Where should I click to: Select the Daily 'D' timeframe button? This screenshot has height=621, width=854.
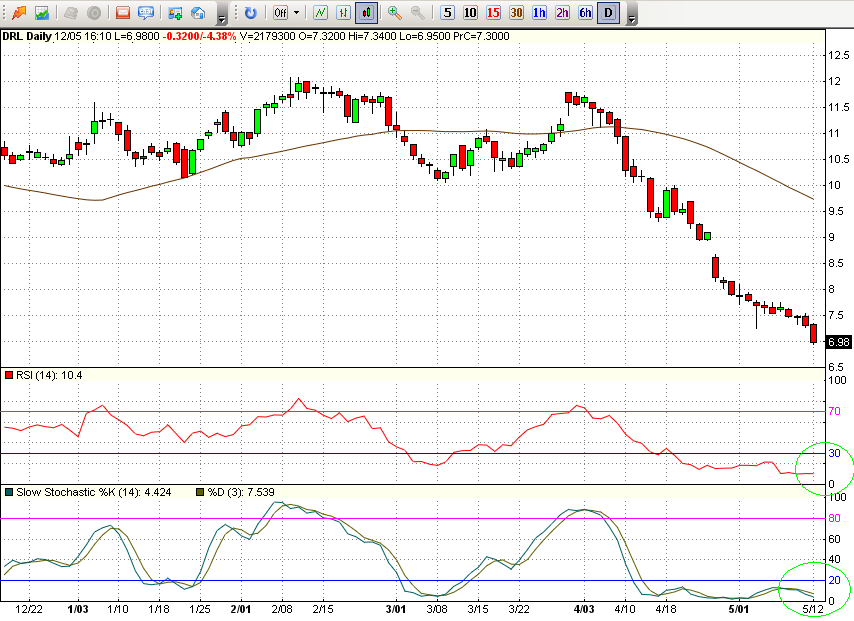click(x=609, y=13)
